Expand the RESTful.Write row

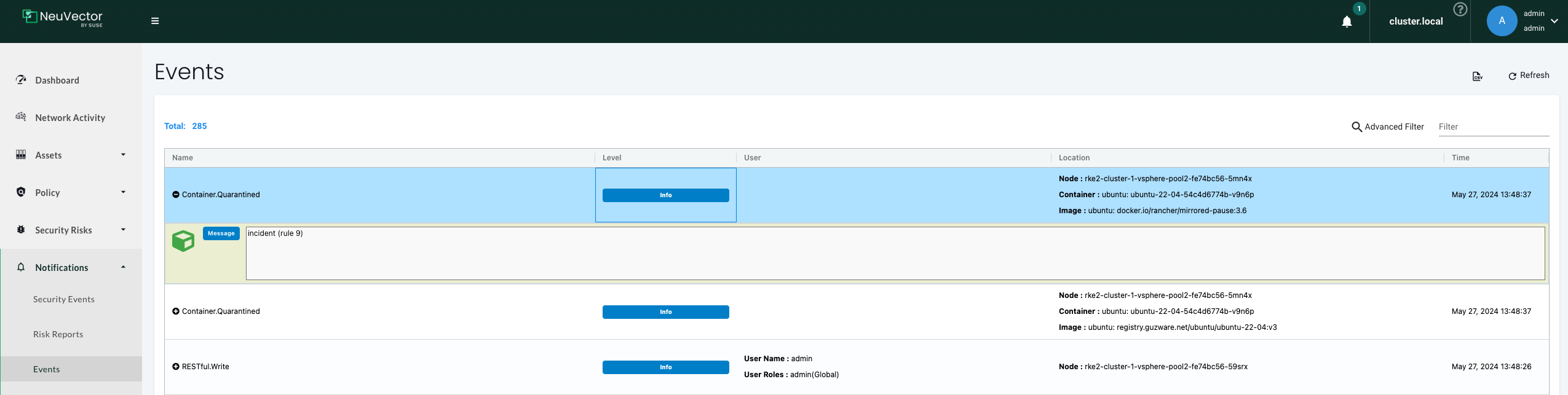coord(176,367)
